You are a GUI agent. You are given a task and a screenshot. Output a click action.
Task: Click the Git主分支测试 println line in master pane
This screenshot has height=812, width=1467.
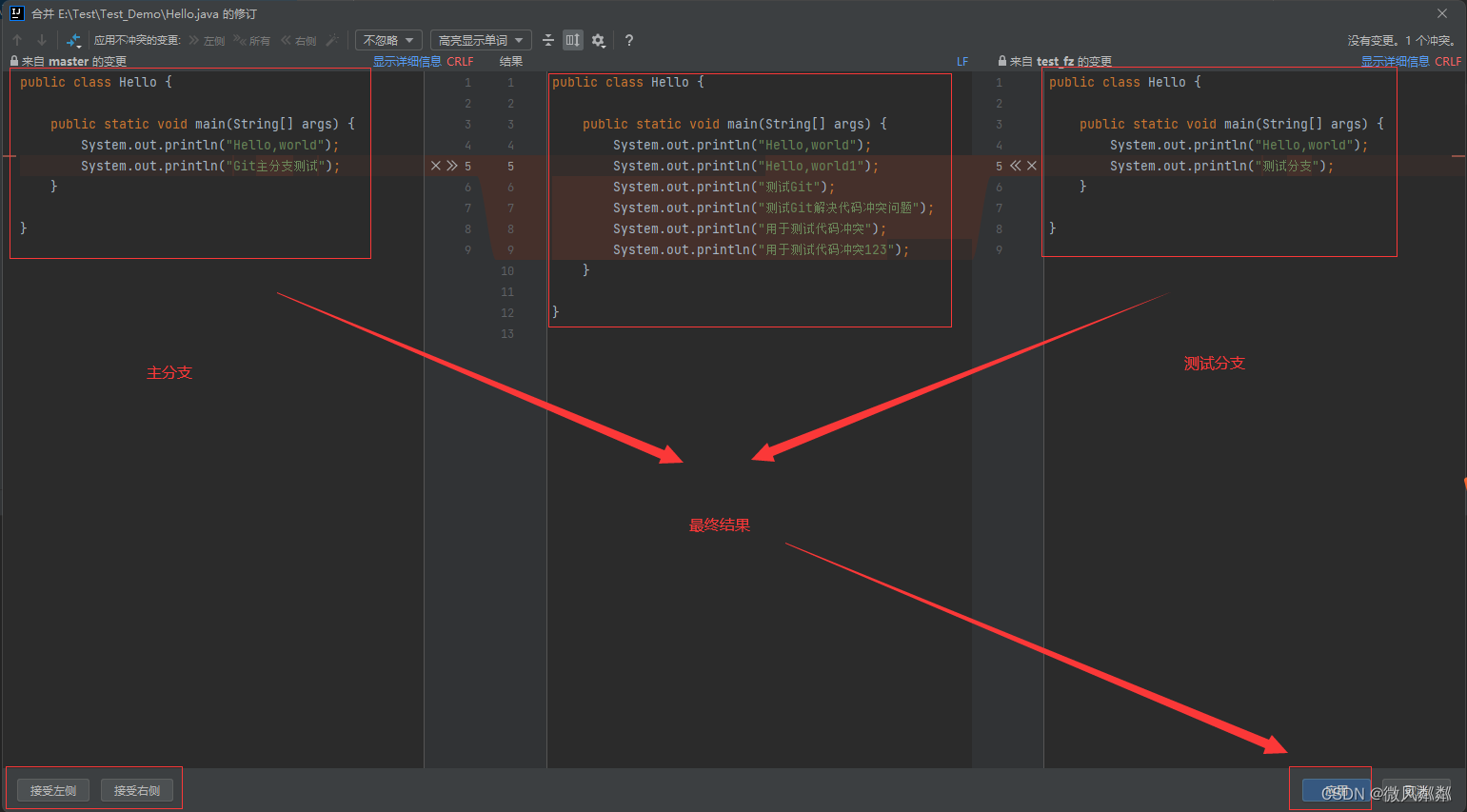pyautogui.click(x=209, y=166)
